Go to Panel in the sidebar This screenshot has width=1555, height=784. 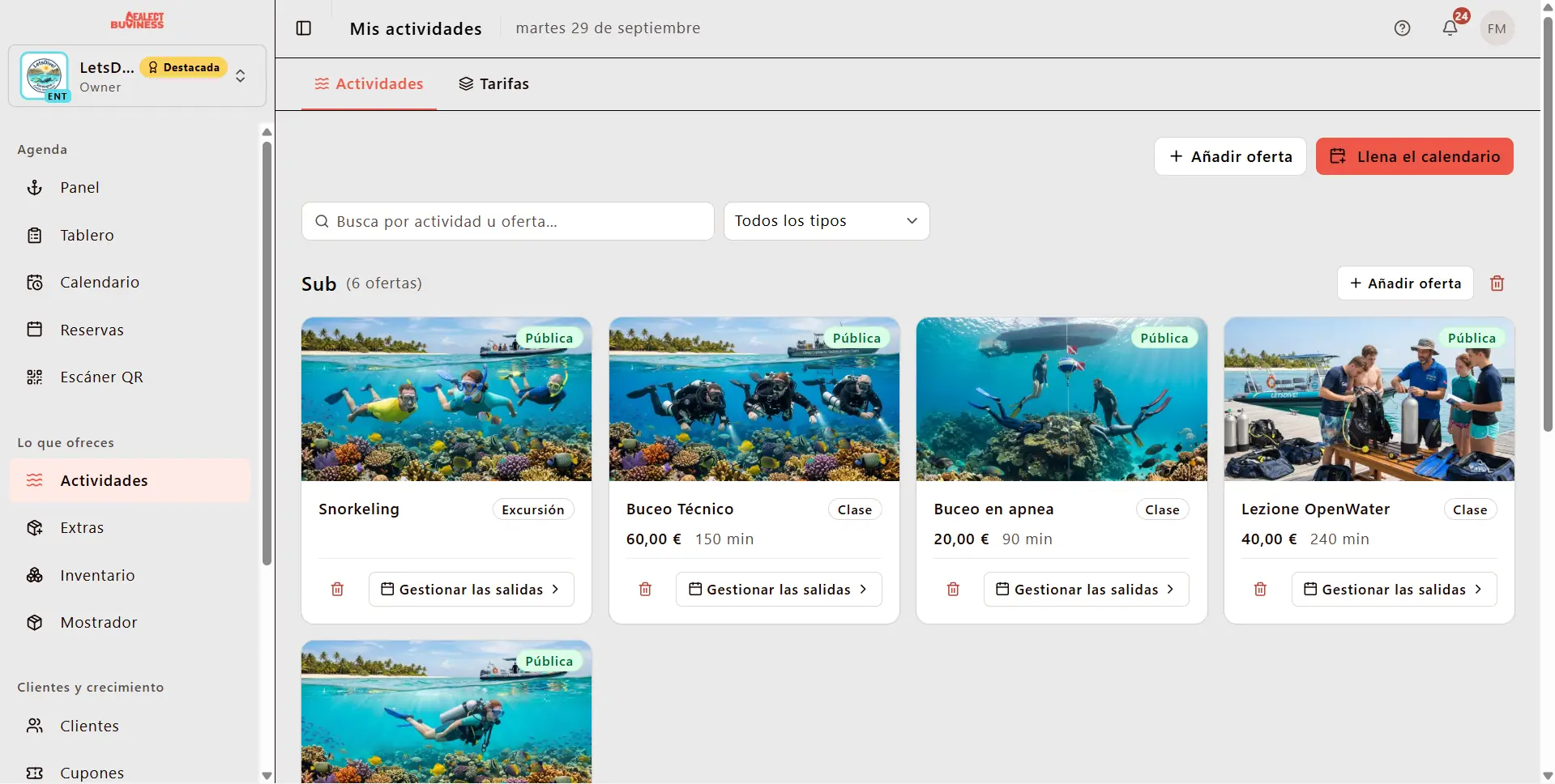tap(130, 188)
